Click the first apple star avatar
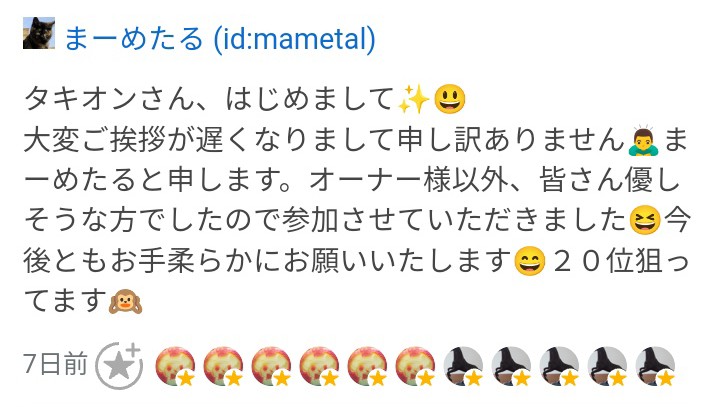The image size is (720, 407). 175,366
